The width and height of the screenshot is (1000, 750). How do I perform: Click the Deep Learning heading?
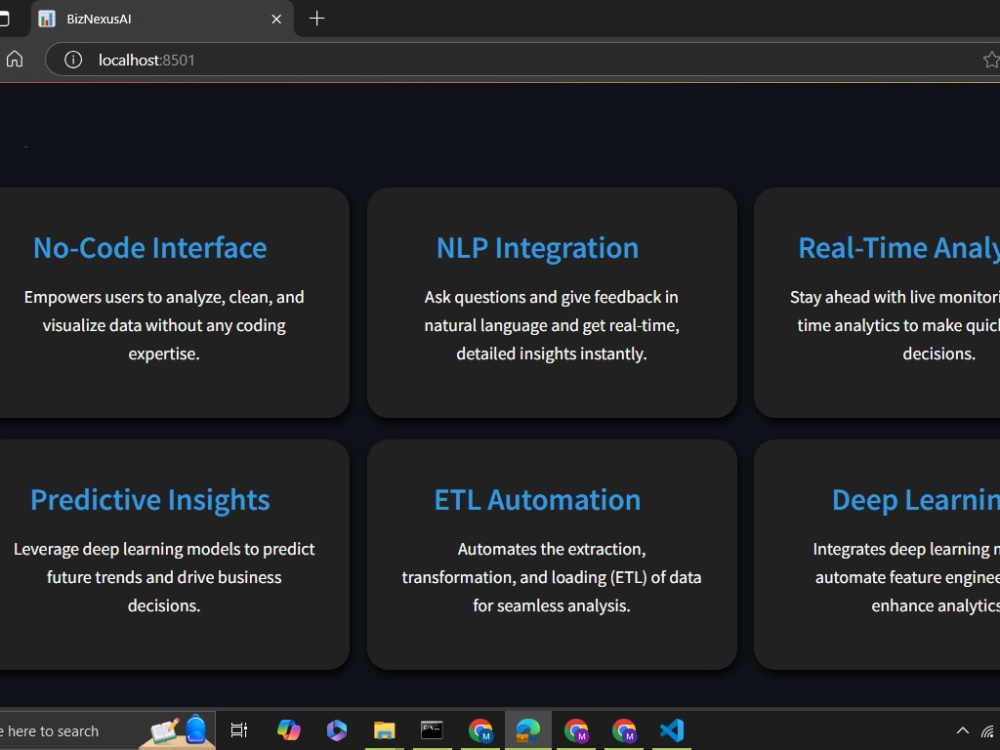click(x=916, y=500)
